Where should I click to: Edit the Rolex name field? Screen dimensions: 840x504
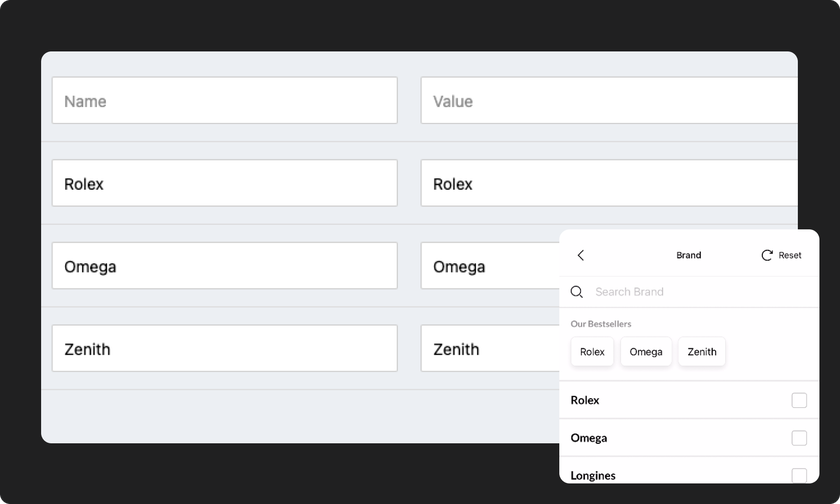tap(224, 184)
